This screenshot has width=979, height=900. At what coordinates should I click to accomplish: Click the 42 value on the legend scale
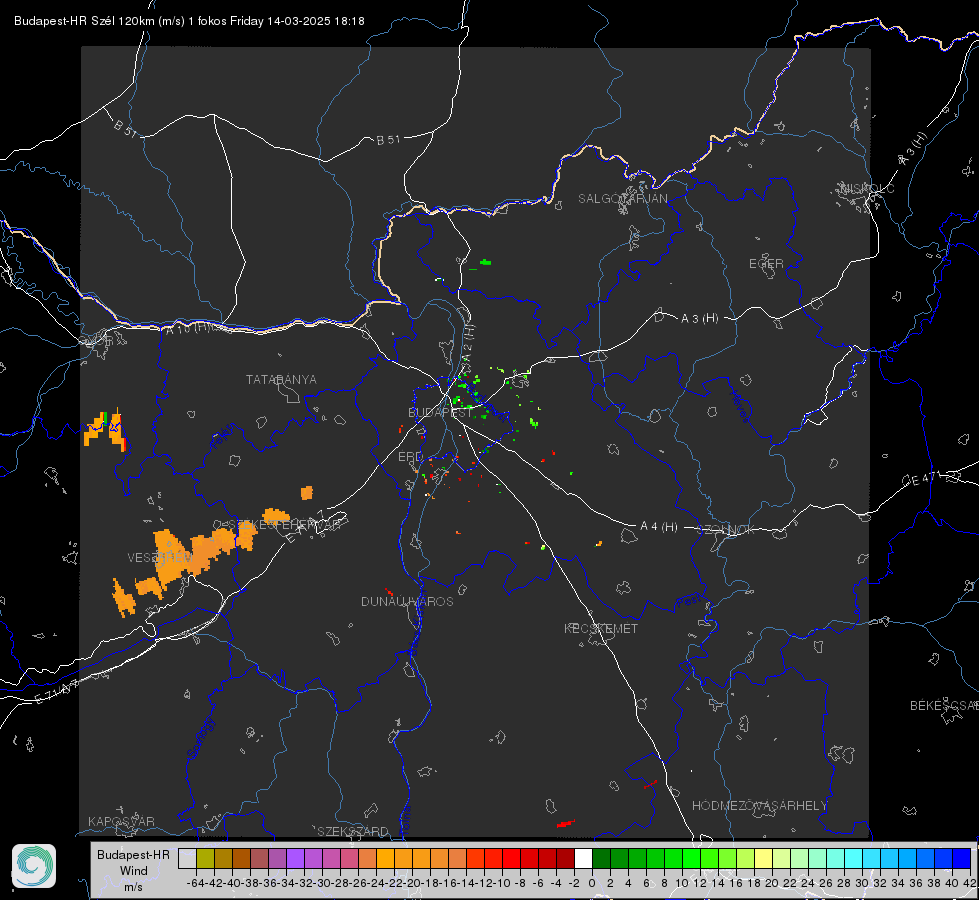pyautogui.click(x=970, y=883)
